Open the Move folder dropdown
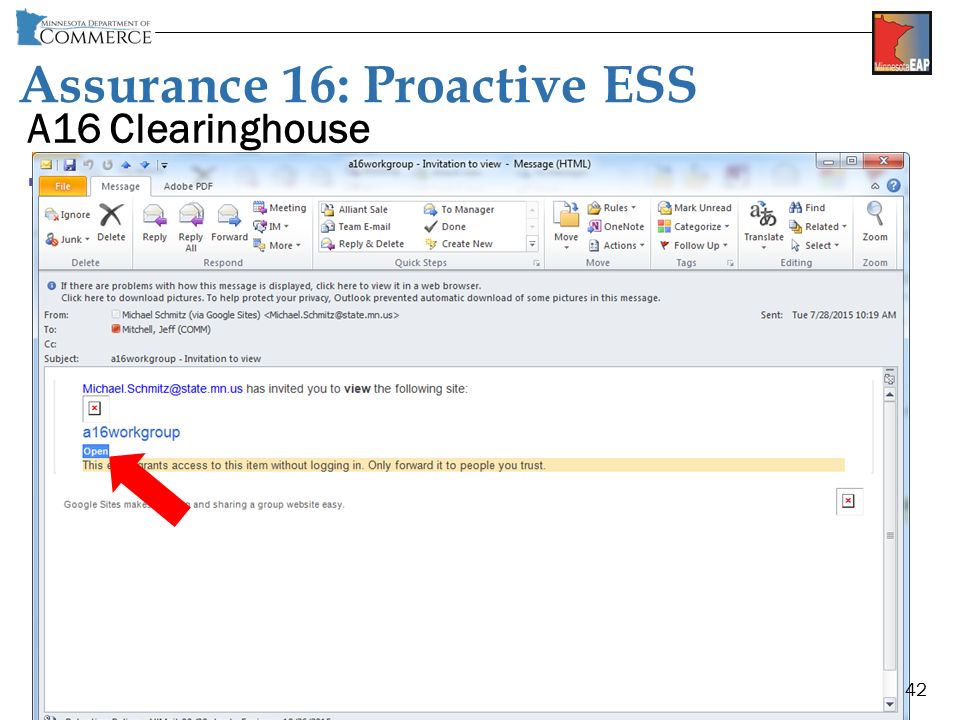 click(x=566, y=225)
